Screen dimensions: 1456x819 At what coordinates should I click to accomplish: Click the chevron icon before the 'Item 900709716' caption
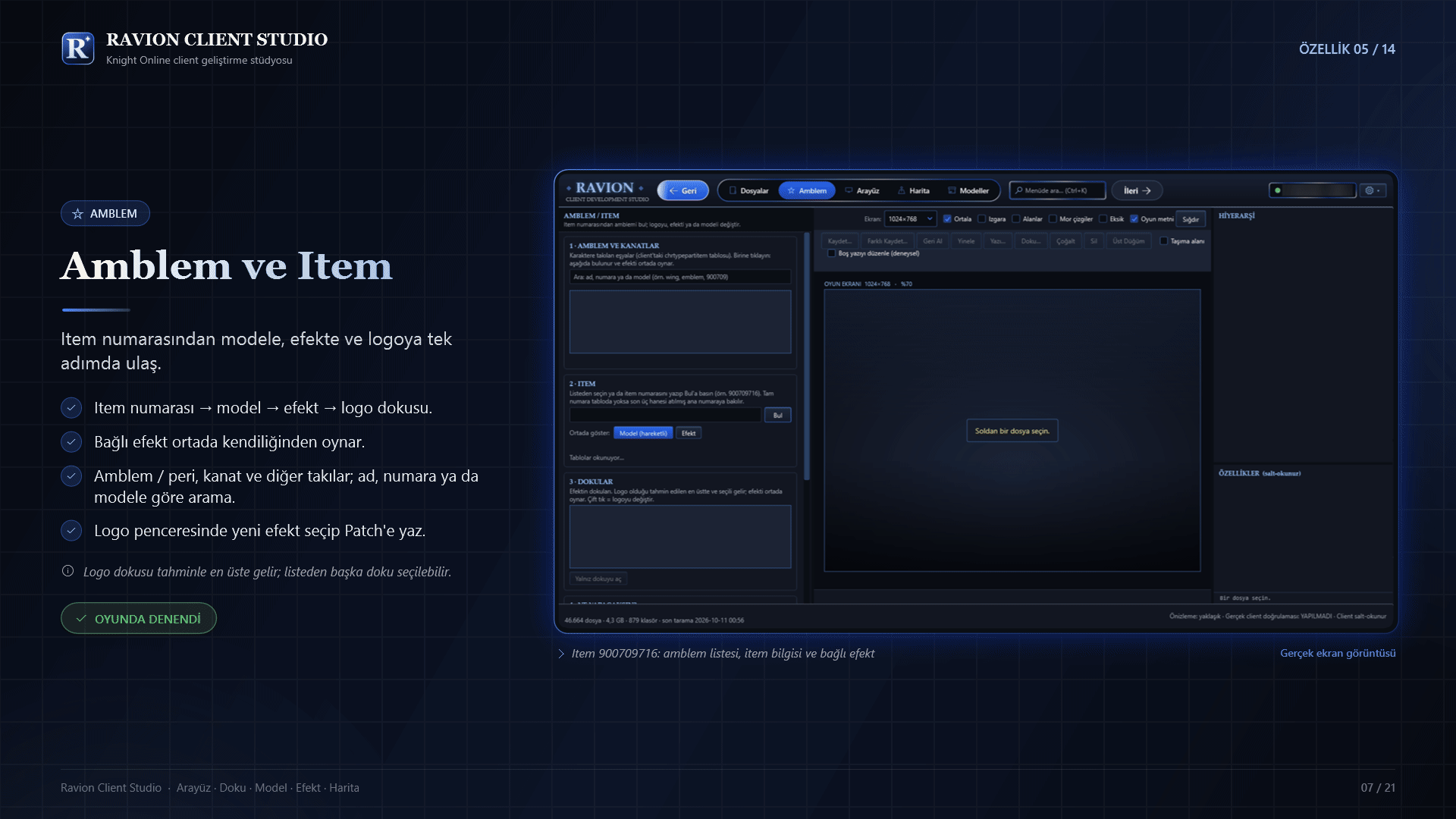pos(561,654)
